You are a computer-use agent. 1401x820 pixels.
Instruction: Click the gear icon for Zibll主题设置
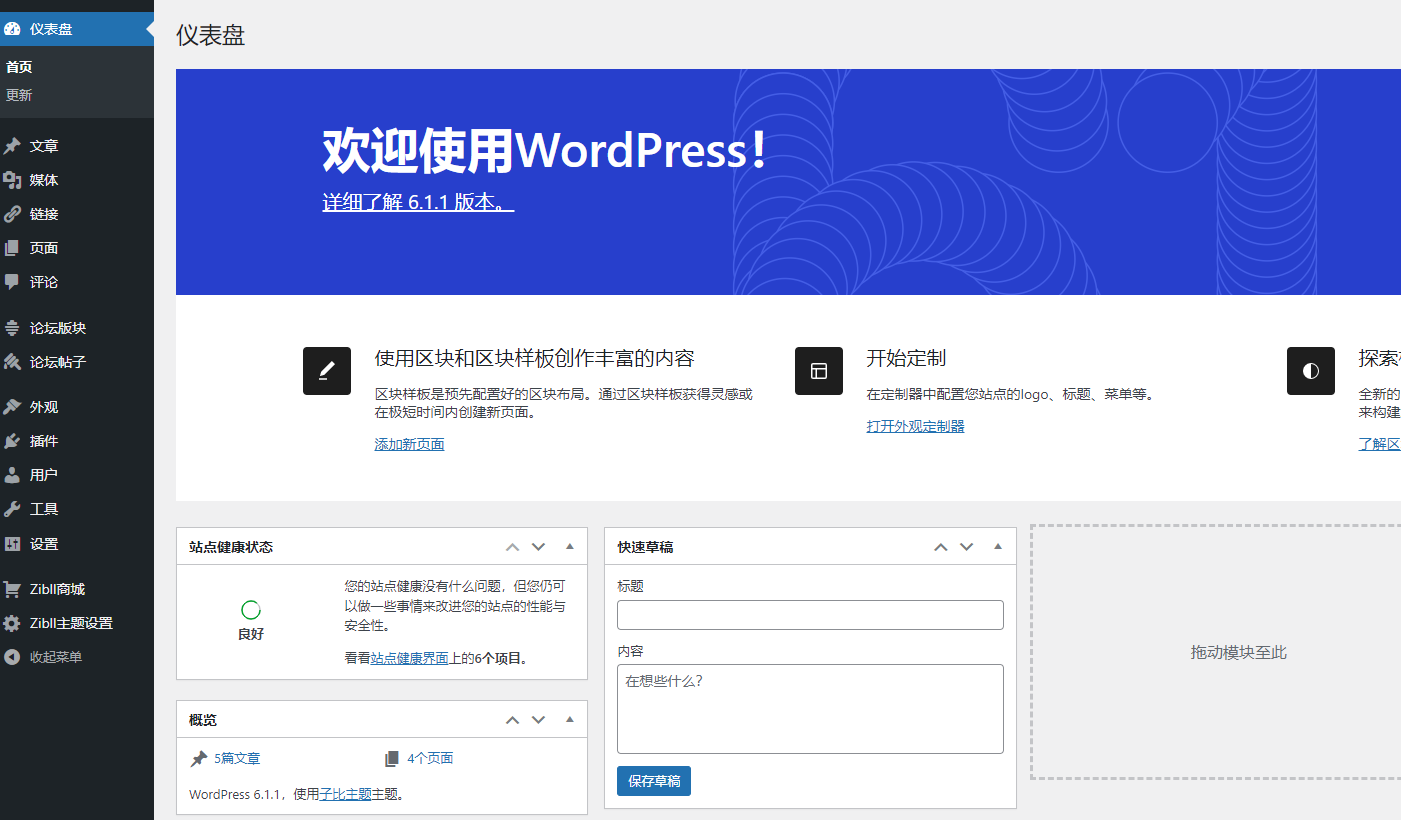12,623
